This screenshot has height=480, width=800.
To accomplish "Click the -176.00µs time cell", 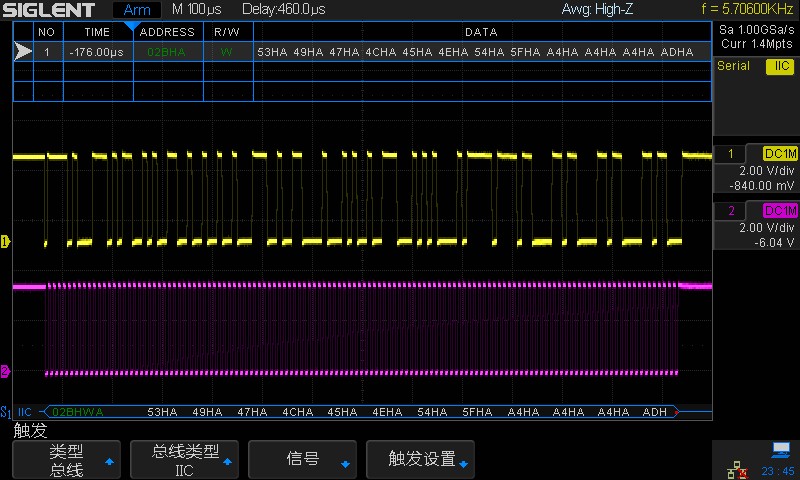I will pos(96,52).
